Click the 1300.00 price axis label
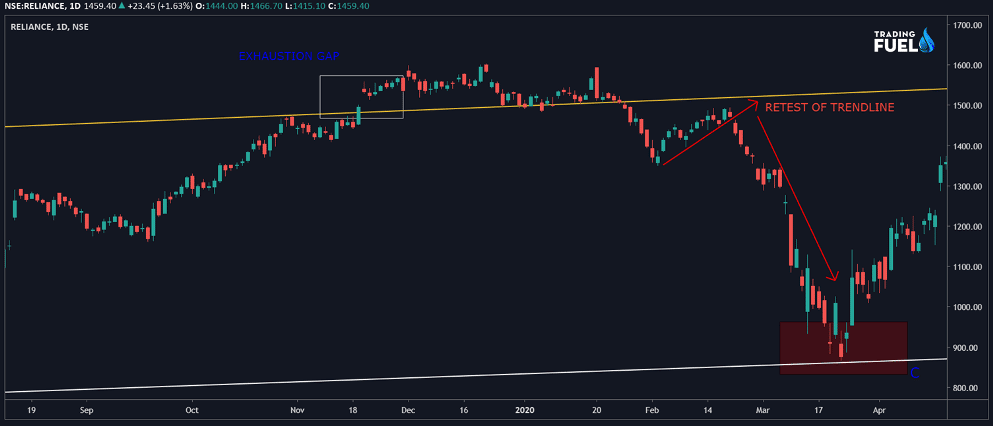The width and height of the screenshot is (993, 426). pyautogui.click(x=969, y=187)
